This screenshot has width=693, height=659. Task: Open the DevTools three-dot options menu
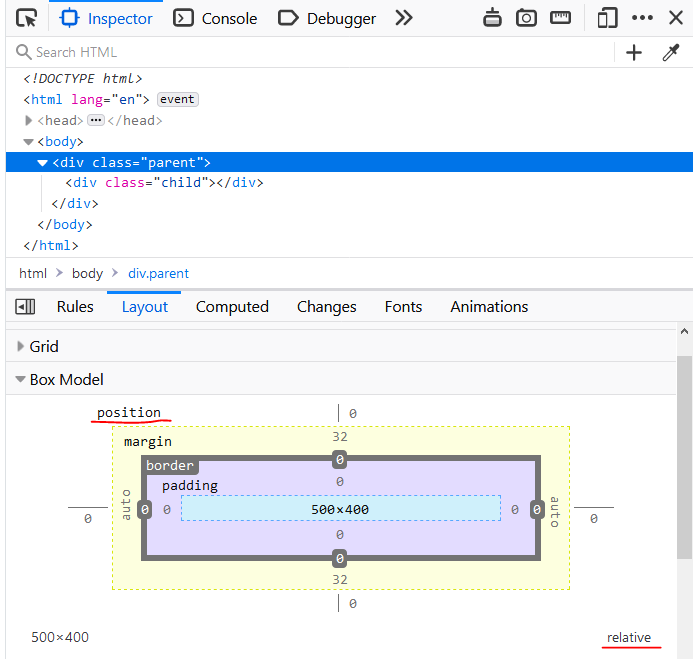pyautogui.click(x=642, y=18)
